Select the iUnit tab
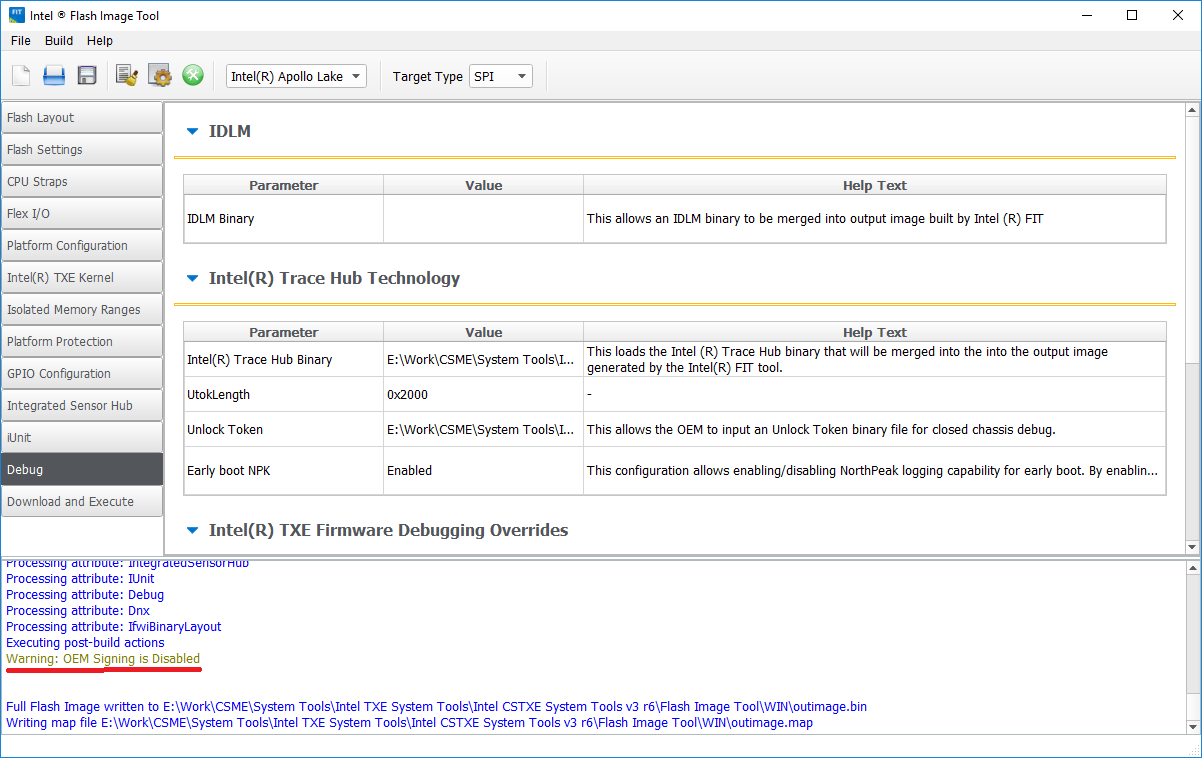The image size is (1202, 758). coord(82,437)
